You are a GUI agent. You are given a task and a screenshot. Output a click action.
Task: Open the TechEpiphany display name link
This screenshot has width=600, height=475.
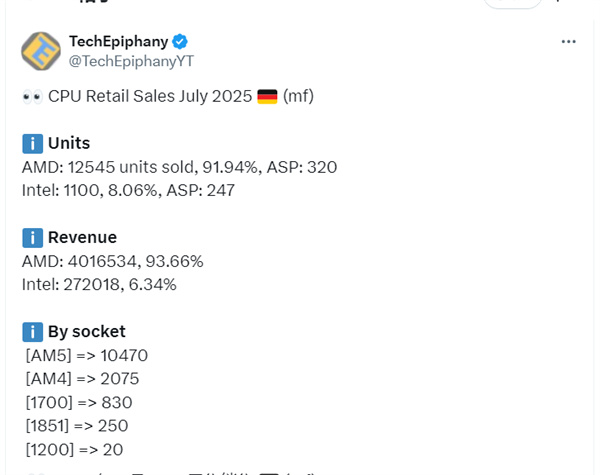pyautogui.click(x=118, y=41)
